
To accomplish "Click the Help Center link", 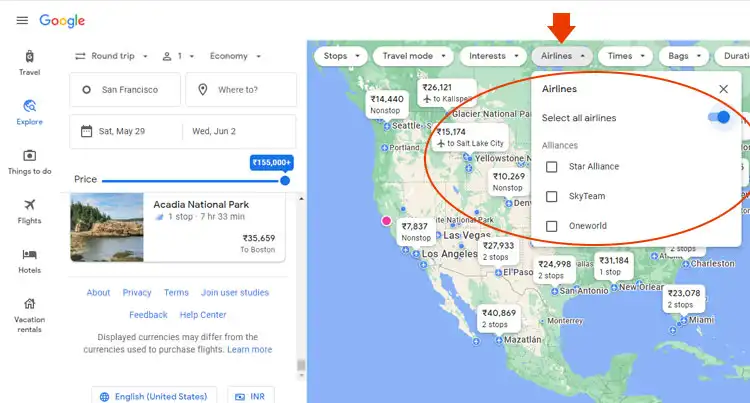I will click(203, 315).
